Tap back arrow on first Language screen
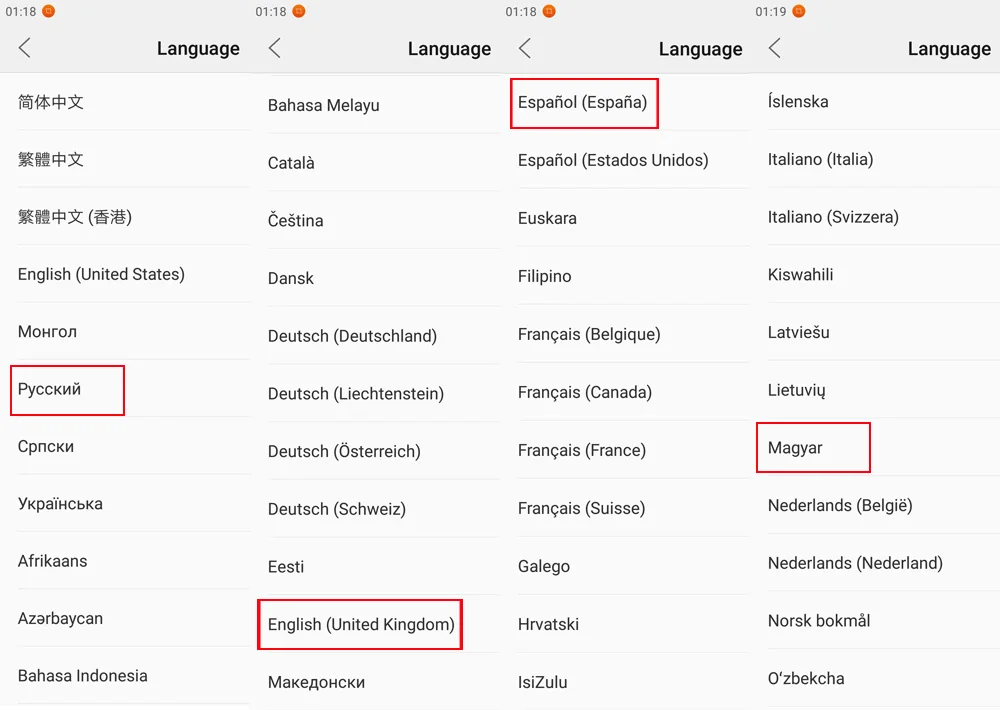The height and width of the screenshot is (710, 1000). pyautogui.click(x=25, y=48)
